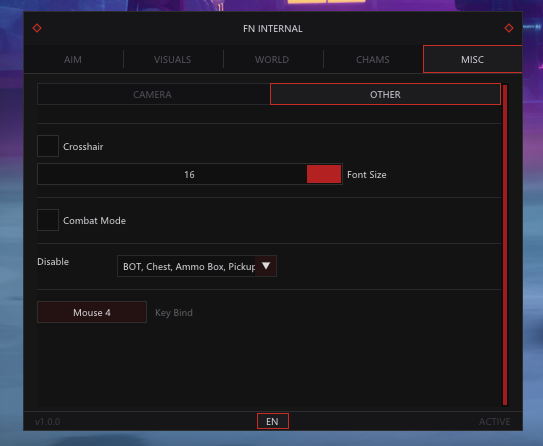Click the FN INTERNAL title text
Viewport: 543px width, 446px height.
pyautogui.click(x=273, y=28)
